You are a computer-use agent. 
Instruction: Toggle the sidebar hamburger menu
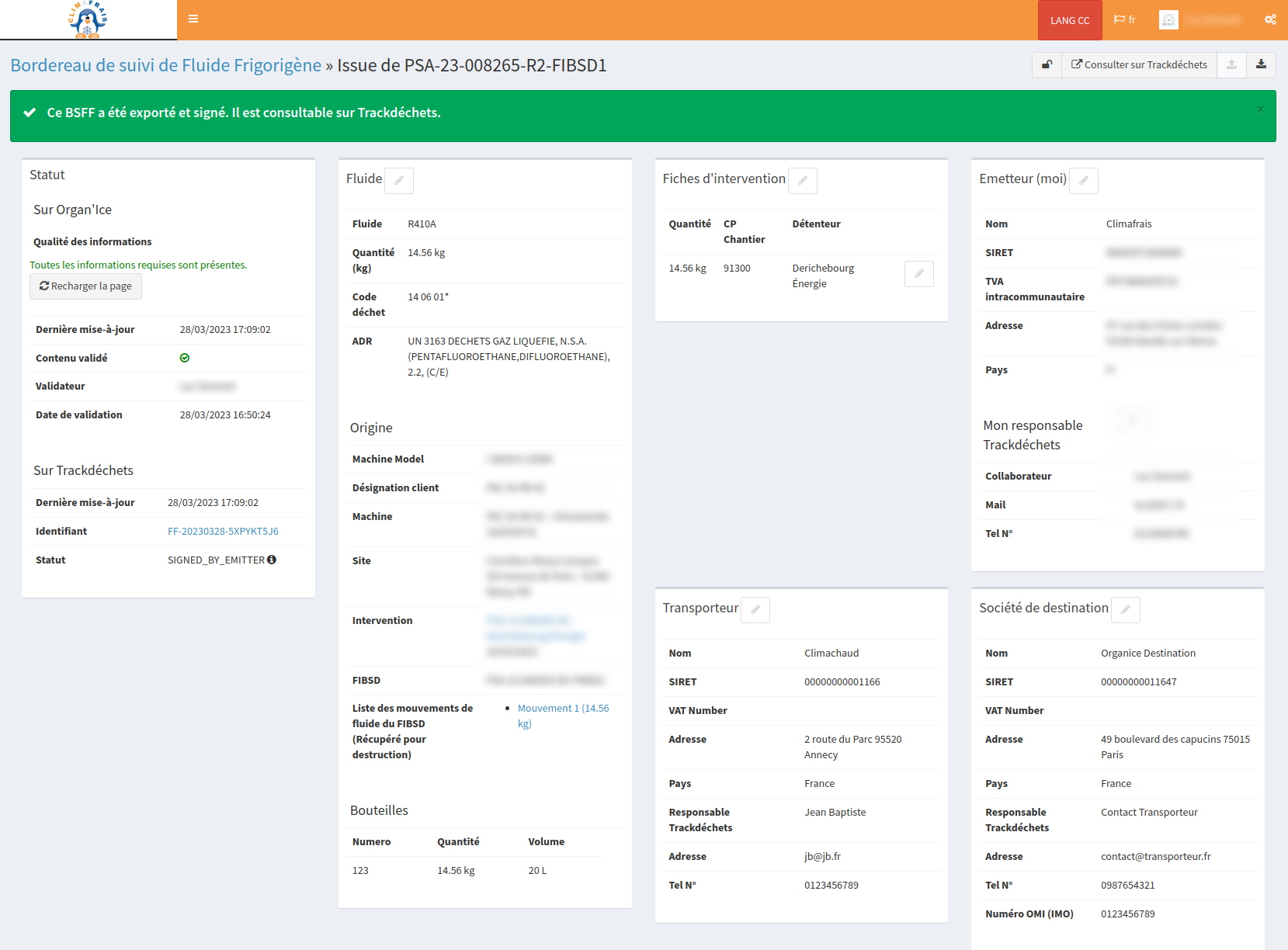(x=193, y=19)
